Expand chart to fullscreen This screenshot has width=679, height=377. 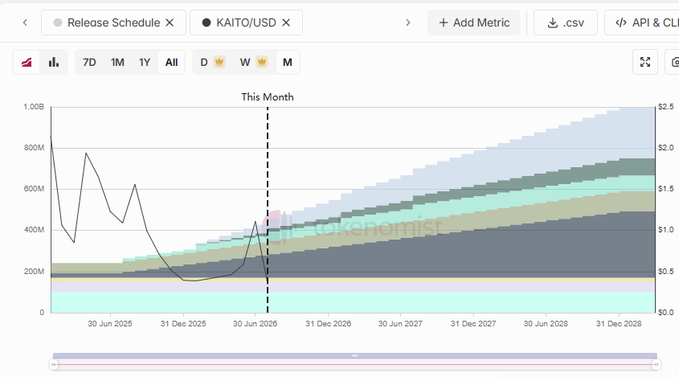[645, 62]
